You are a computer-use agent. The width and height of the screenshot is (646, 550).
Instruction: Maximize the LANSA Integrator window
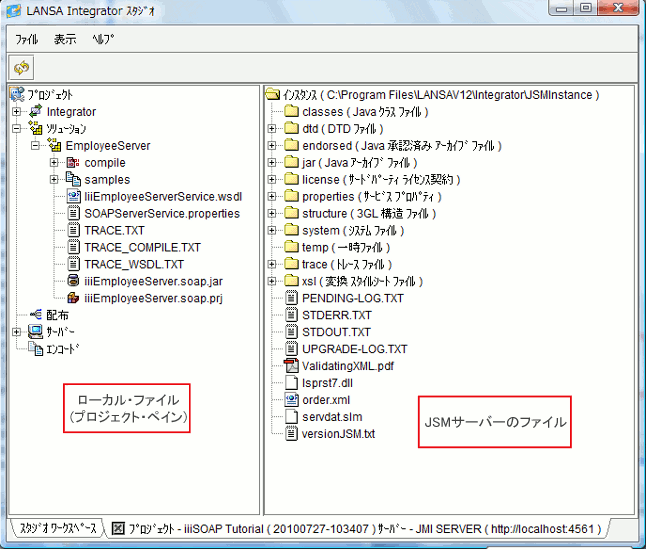pos(586,8)
